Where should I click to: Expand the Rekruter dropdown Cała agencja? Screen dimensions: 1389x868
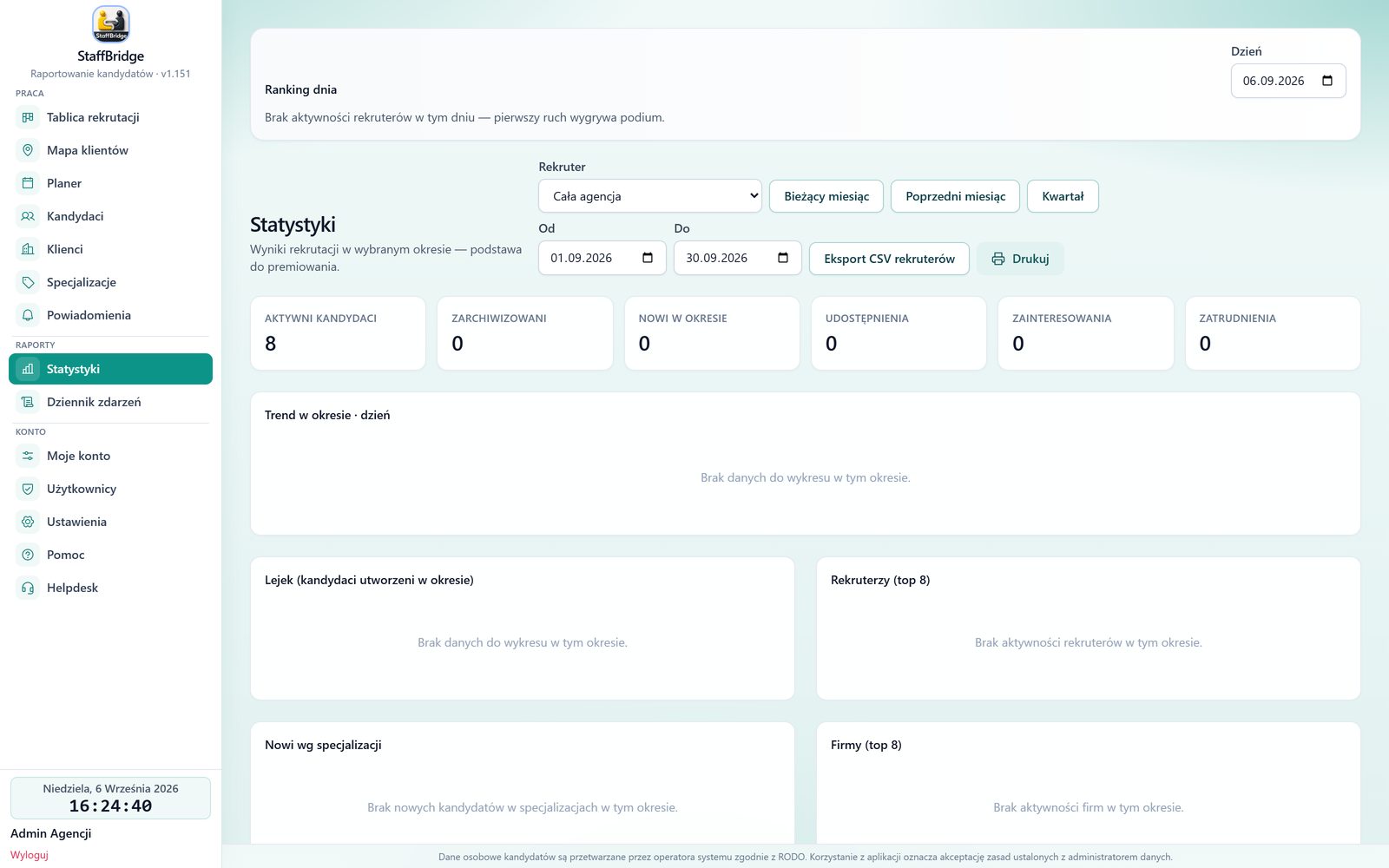(650, 196)
